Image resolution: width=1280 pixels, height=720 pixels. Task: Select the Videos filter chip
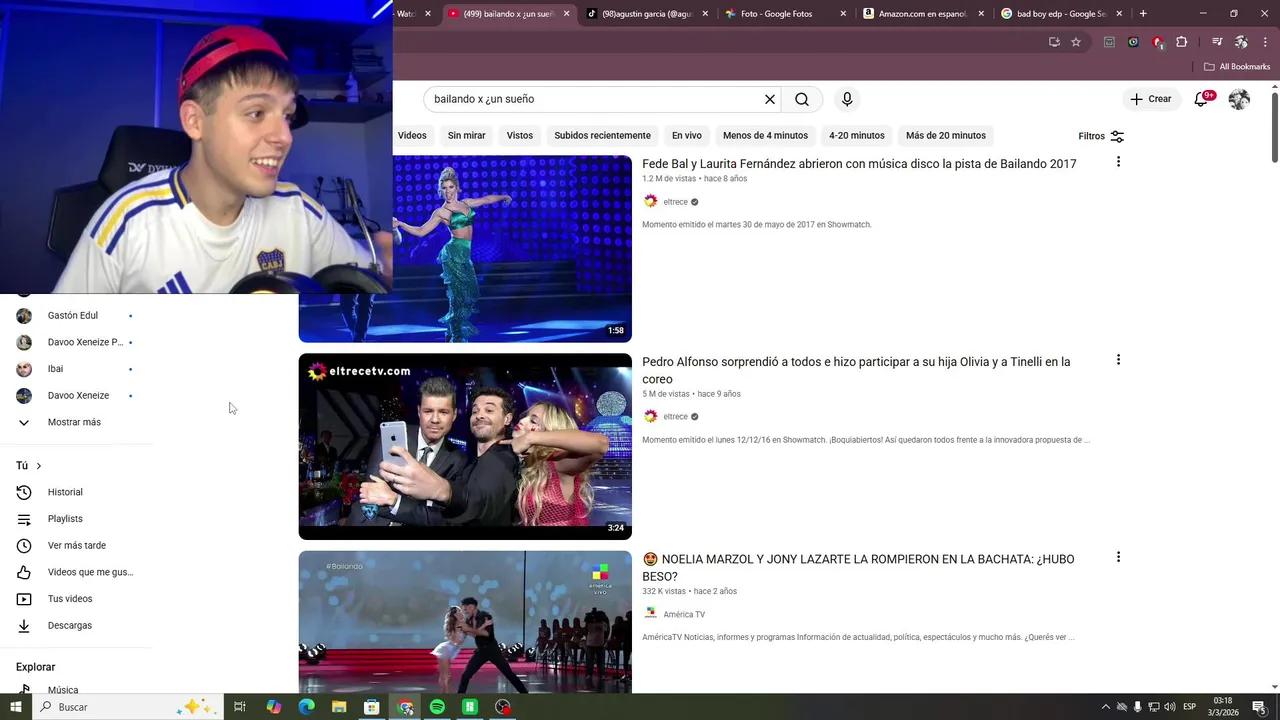tap(412, 135)
